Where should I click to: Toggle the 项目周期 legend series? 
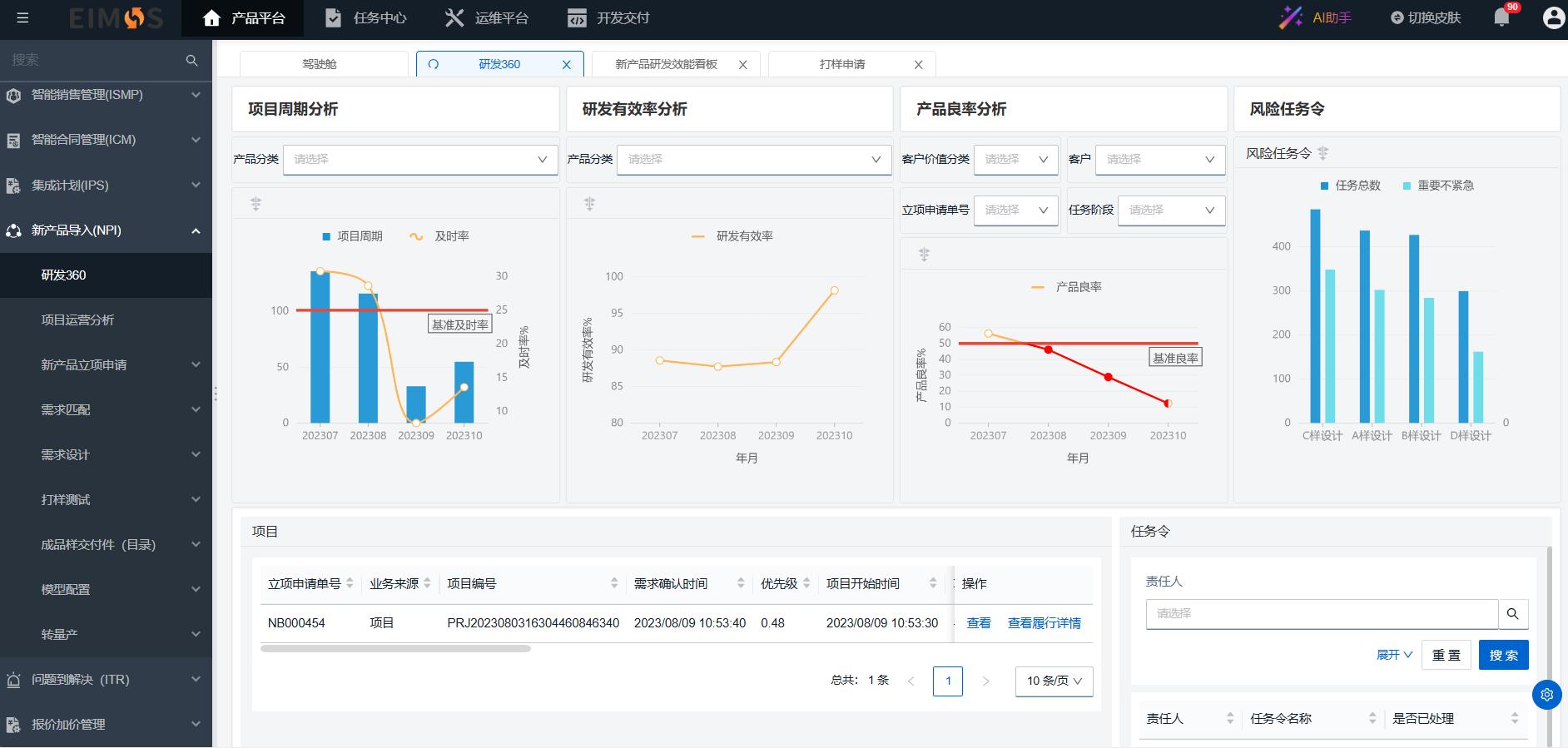pos(352,236)
